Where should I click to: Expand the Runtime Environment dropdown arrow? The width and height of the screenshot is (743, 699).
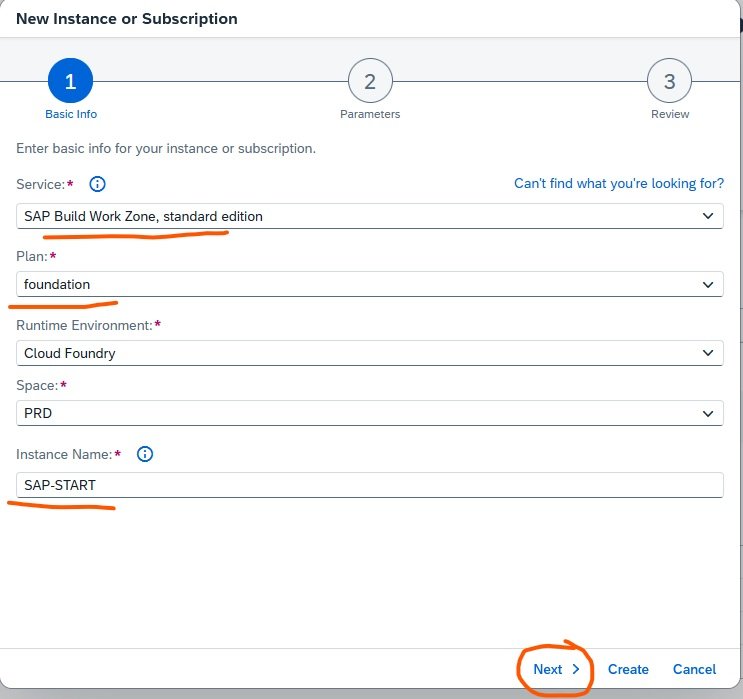pyautogui.click(x=708, y=352)
